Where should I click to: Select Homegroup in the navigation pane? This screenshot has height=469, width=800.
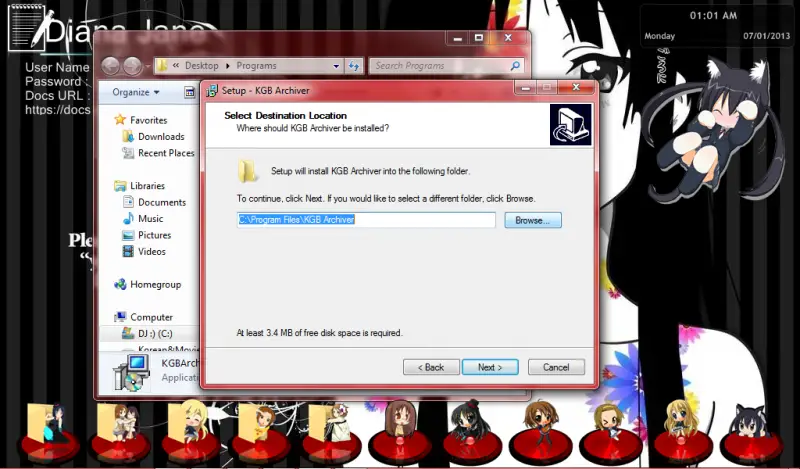[x=155, y=284]
